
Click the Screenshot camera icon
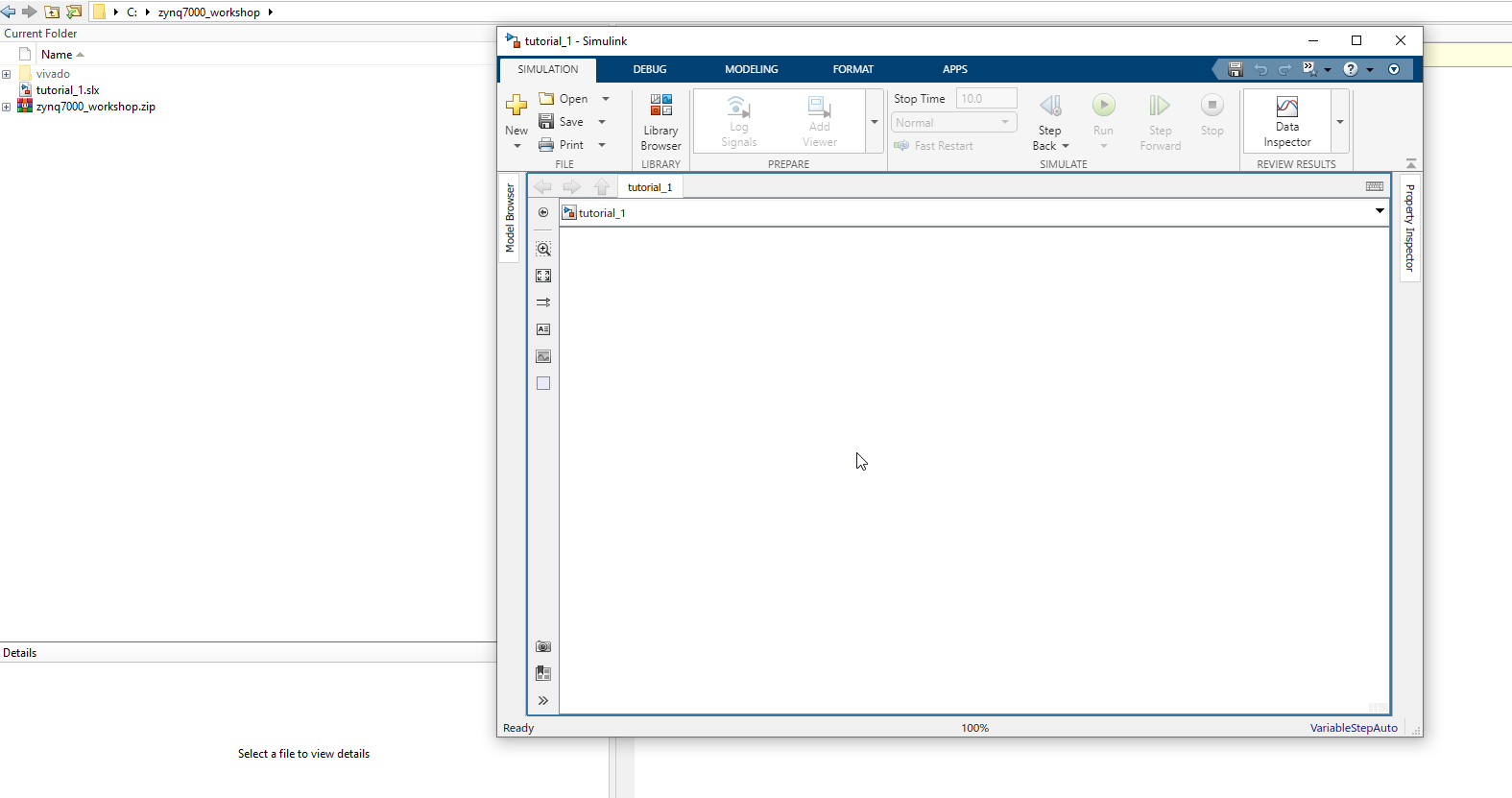pyautogui.click(x=543, y=646)
